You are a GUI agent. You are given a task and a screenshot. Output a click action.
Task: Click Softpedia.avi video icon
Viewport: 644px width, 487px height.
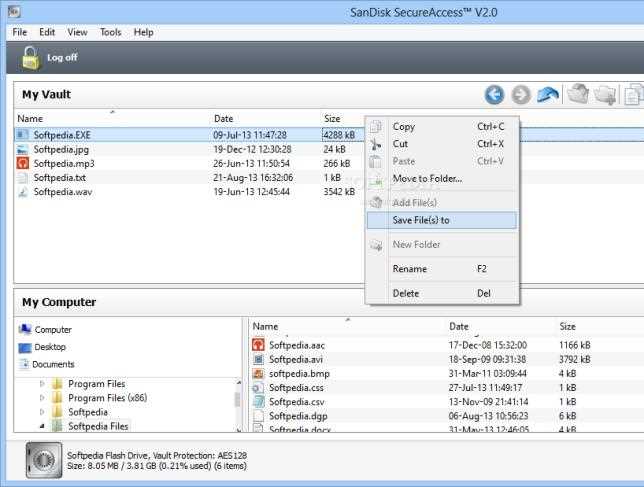(258, 359)
